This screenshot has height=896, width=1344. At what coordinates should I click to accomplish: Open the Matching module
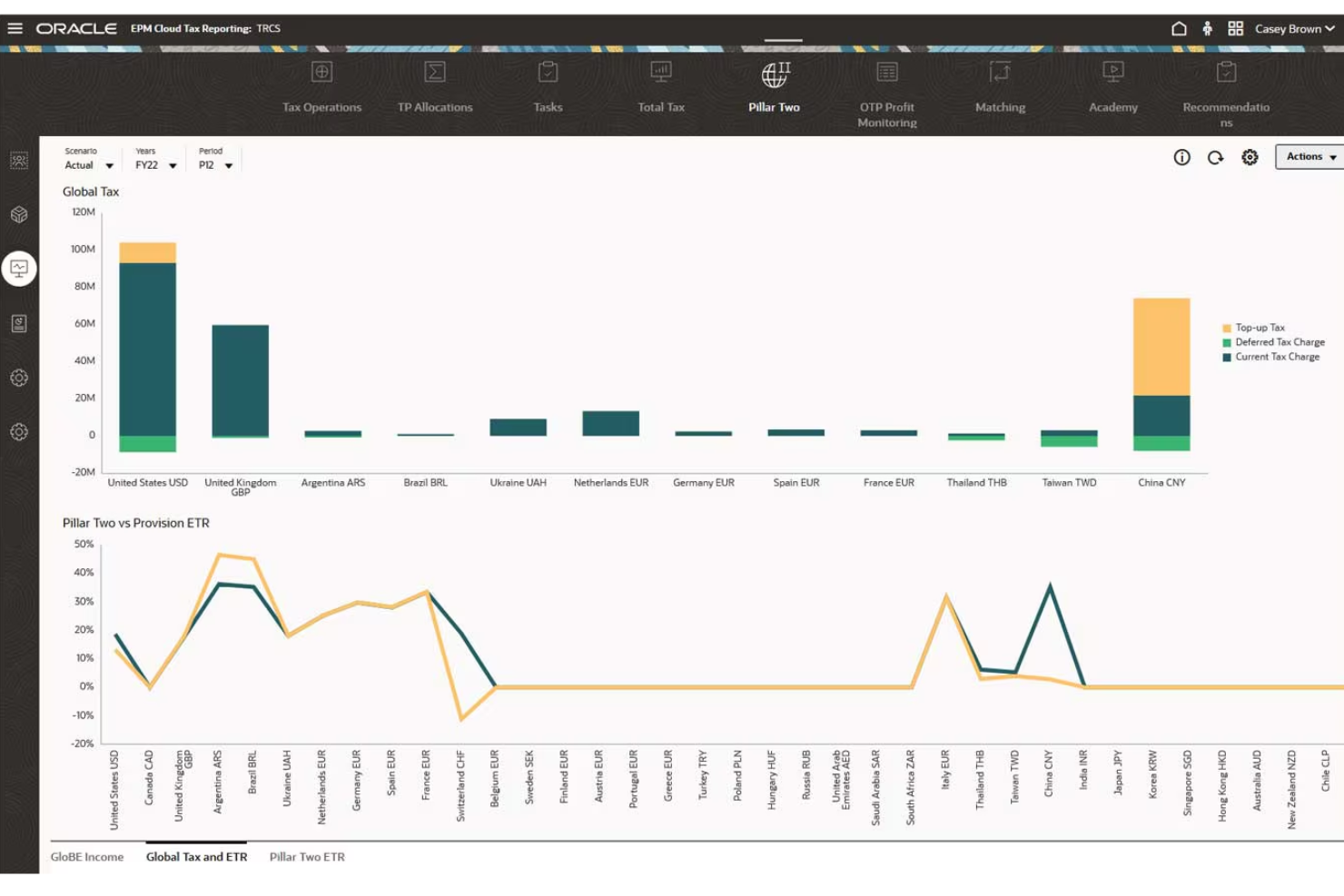point(1000,86)
